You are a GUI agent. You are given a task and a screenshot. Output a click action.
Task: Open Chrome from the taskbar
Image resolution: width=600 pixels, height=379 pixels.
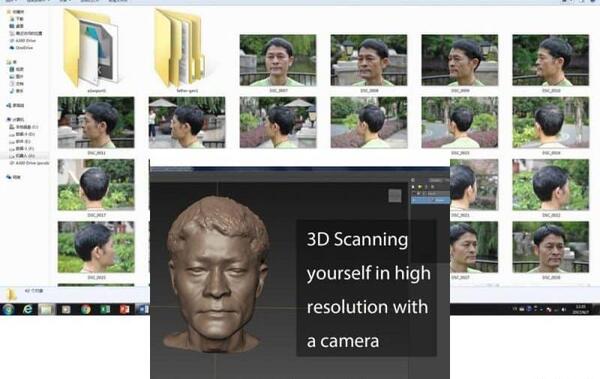point(86,309)
